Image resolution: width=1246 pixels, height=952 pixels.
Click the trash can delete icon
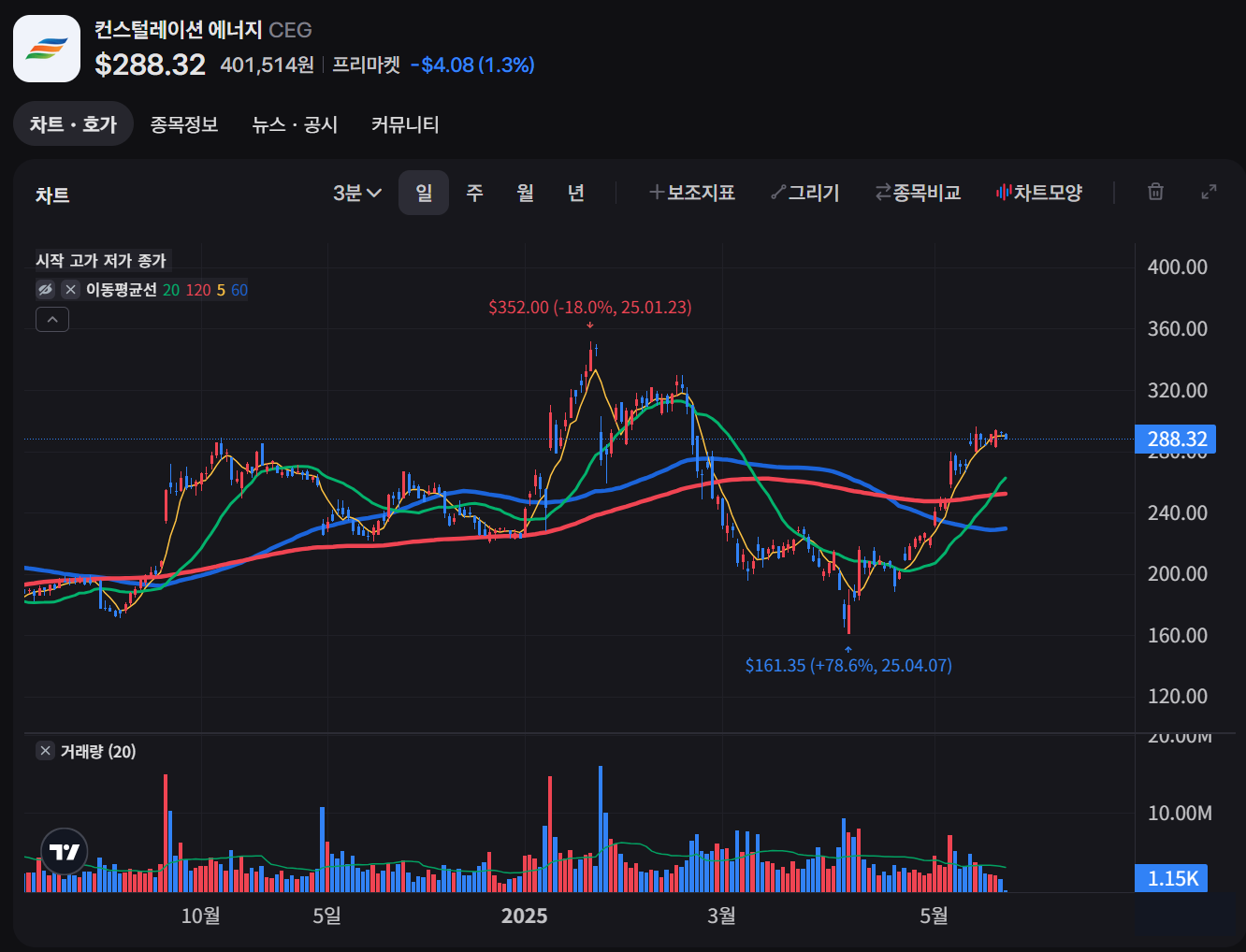(1156, 192)
